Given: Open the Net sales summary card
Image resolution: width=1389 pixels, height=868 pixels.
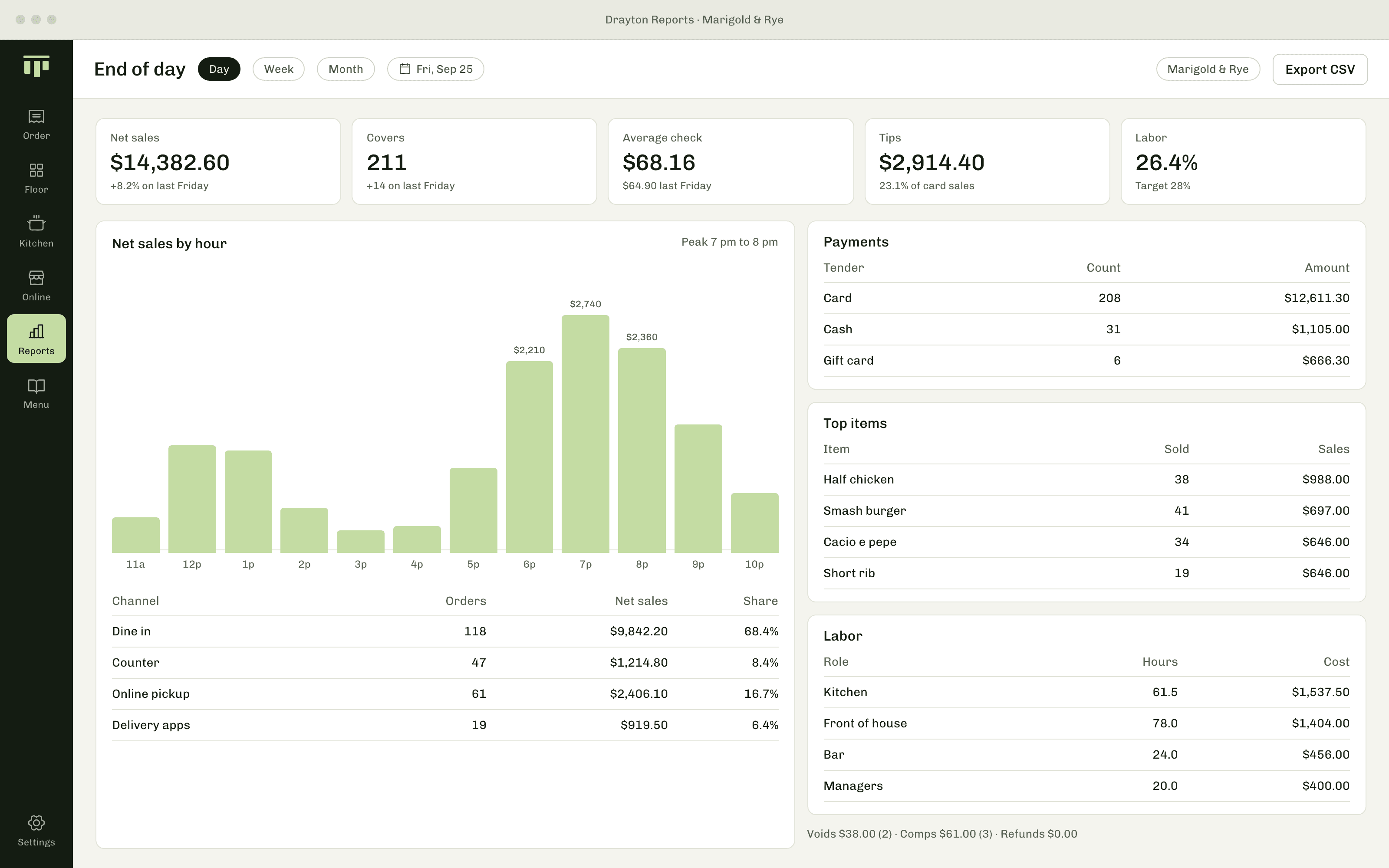Looking at the screenshot, I should click(x=218, y=161).
